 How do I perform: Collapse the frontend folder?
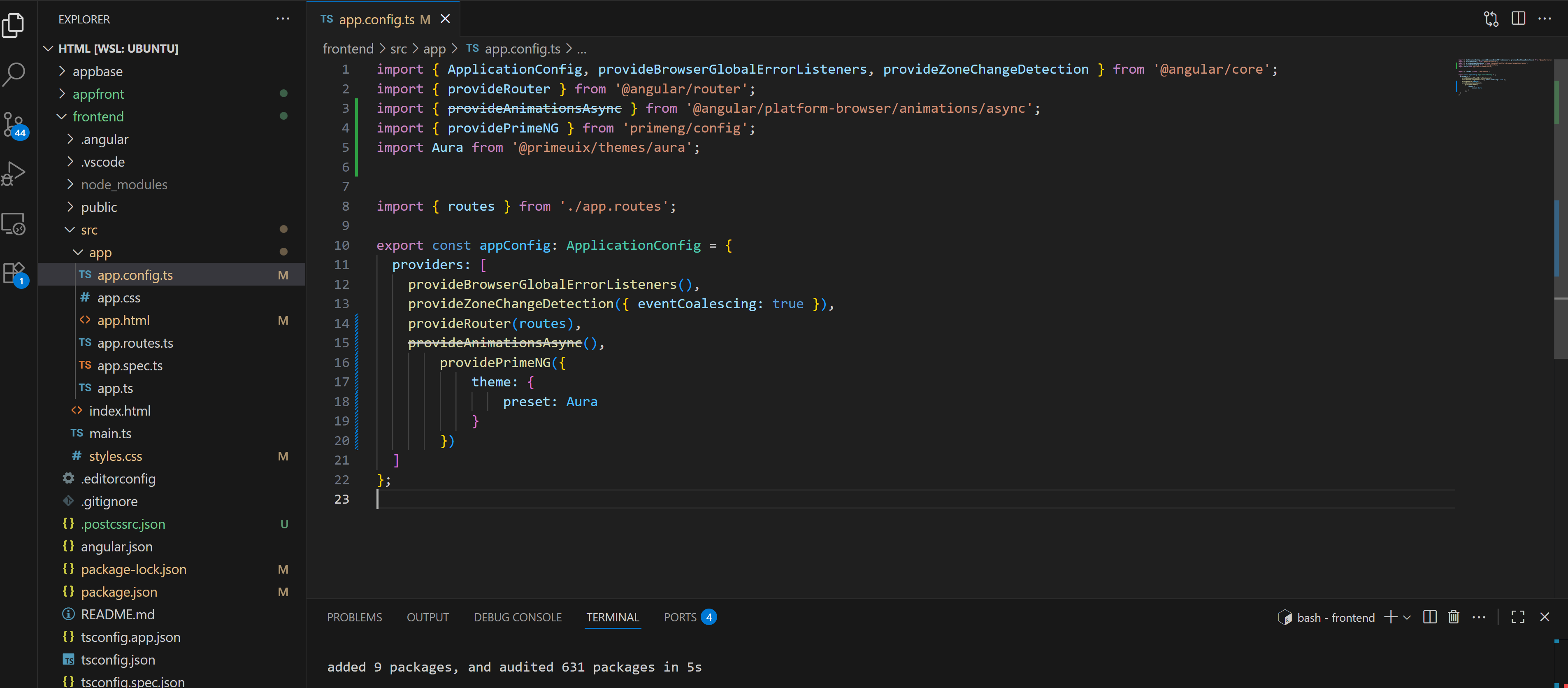98,117
